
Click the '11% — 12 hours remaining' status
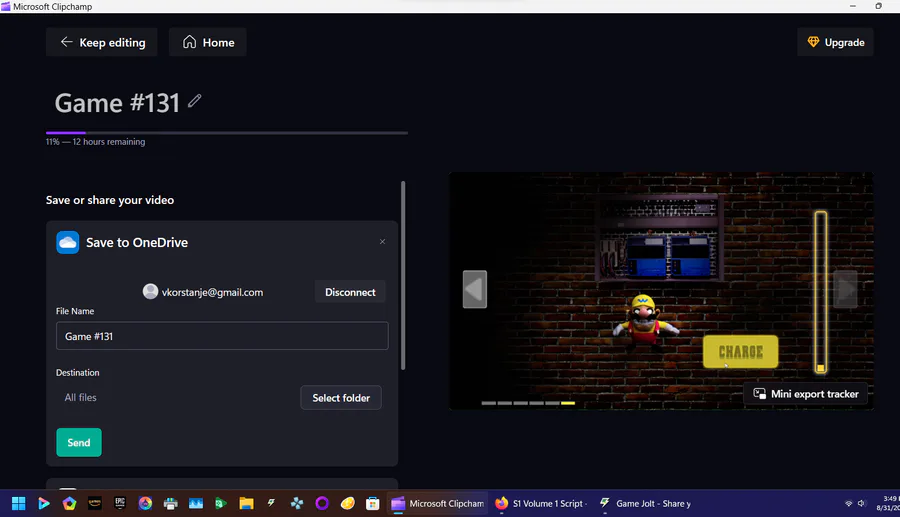click(95, 142)
